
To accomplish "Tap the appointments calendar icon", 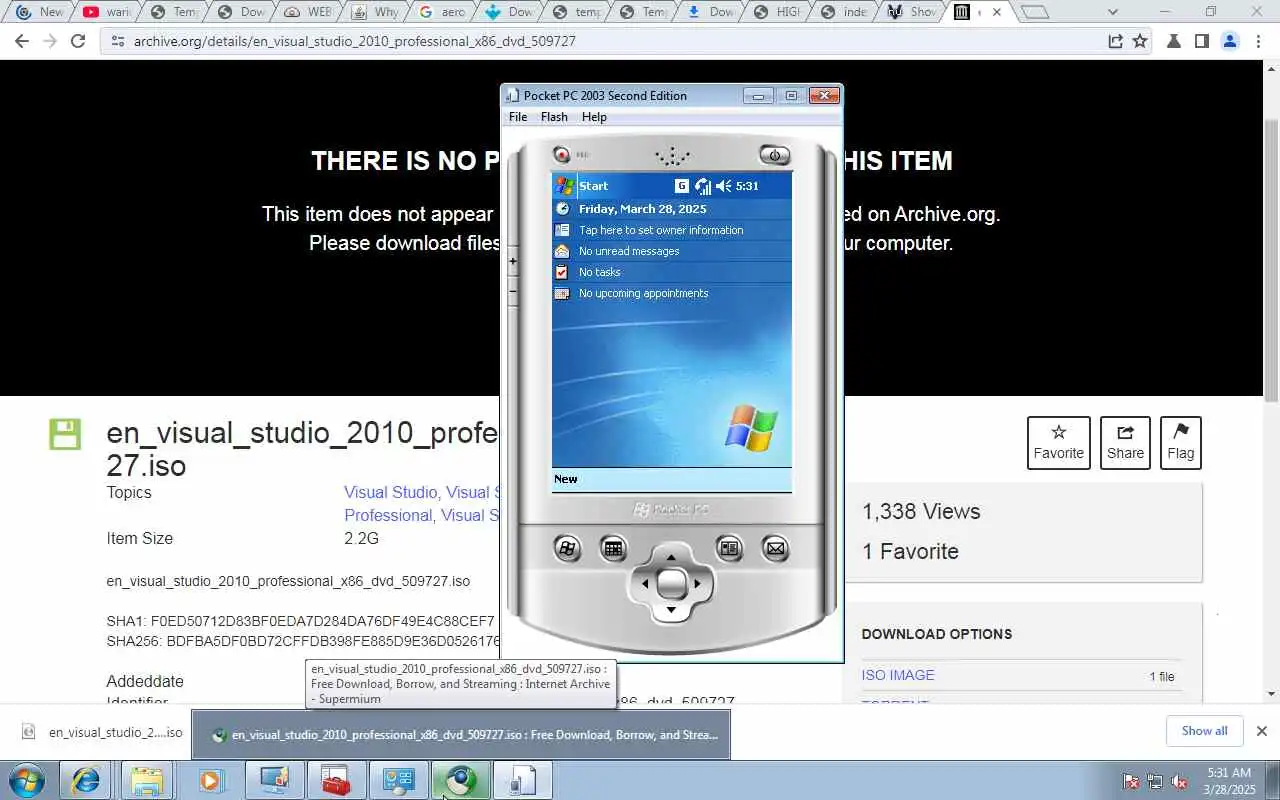I will click(562, 293).
